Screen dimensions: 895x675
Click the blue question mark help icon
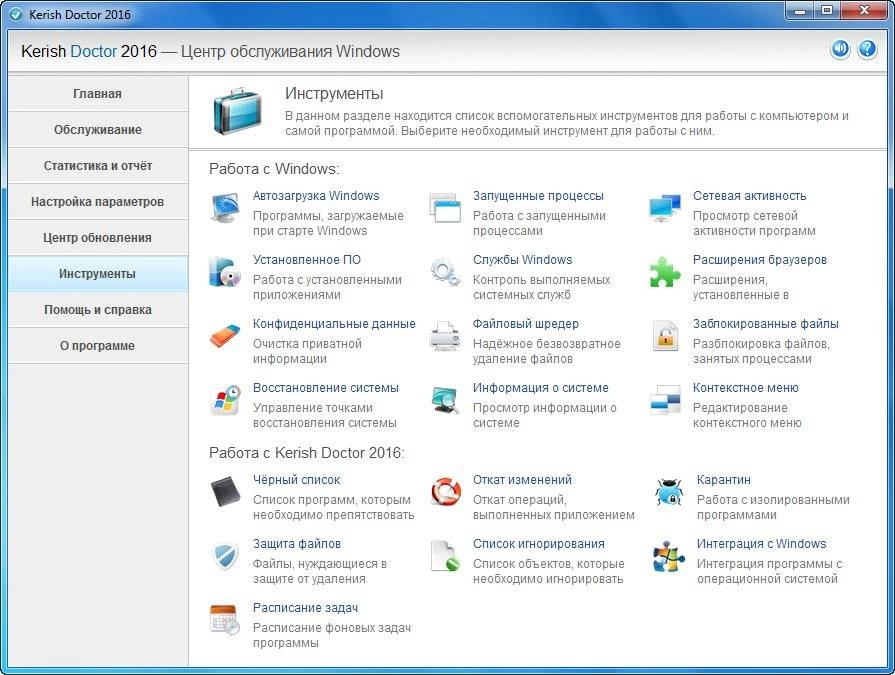(x=867, y=50)
